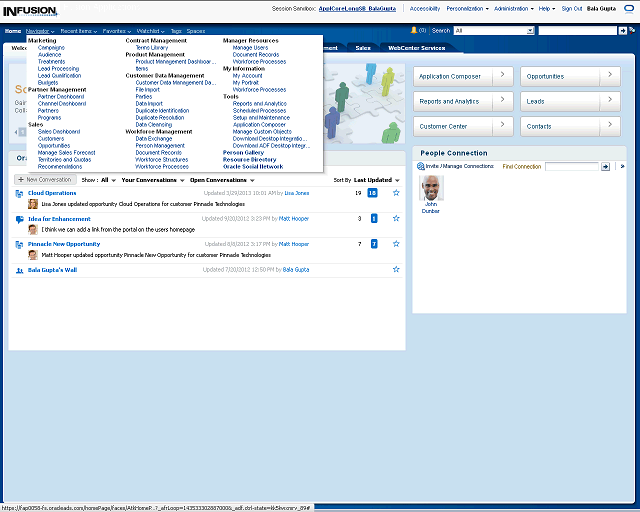
Task: Open Reports and Analytics in Navigator menu
Action: point(259,103)
